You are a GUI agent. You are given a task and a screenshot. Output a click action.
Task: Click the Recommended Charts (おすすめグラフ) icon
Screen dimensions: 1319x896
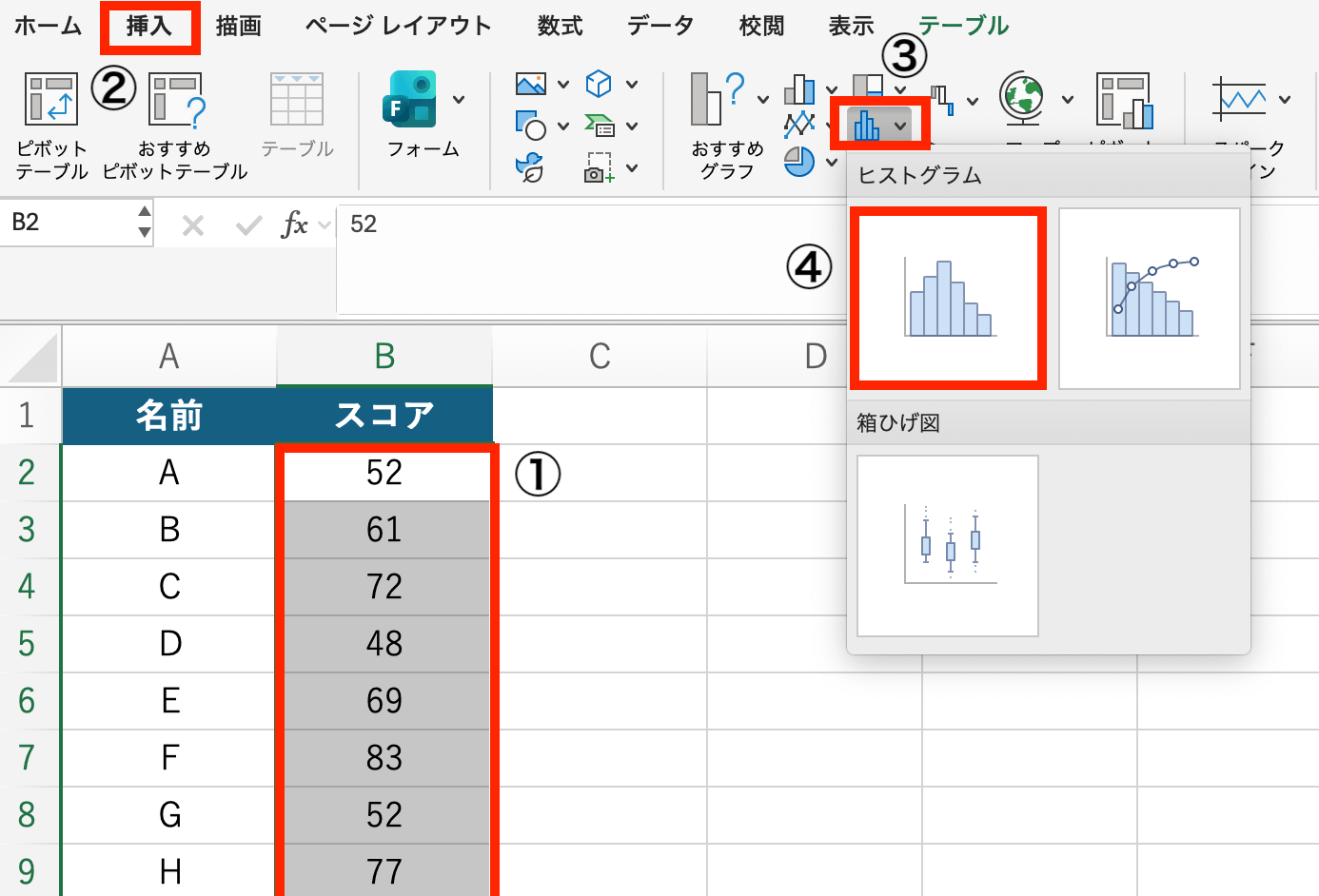pos(718,98)
